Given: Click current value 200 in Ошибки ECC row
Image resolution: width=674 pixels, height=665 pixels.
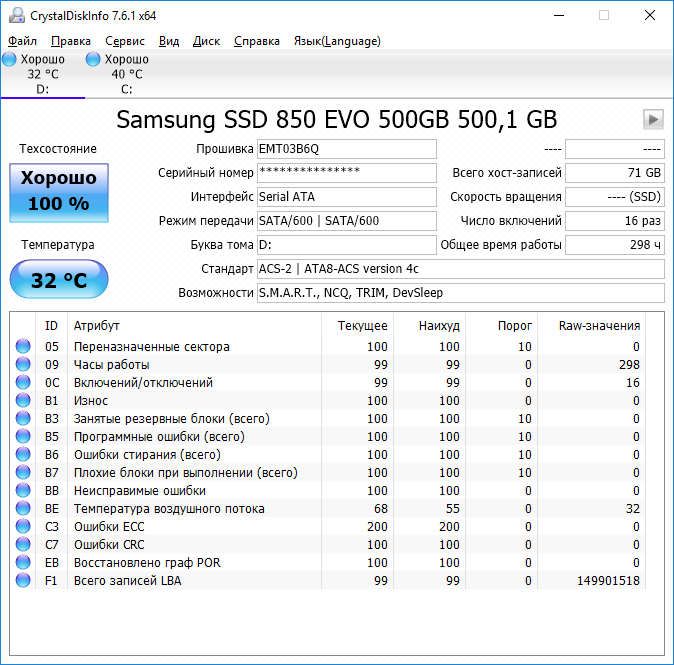Looking at the screenshot, I should tap(377, 527).
